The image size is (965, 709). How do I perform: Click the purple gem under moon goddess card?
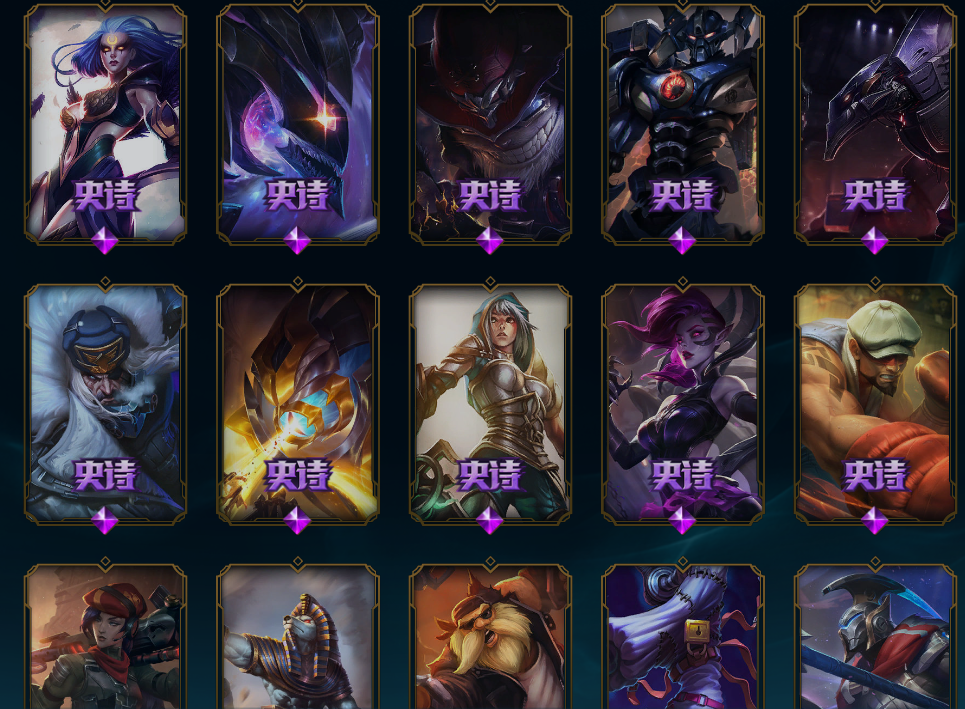click(105, 241)
